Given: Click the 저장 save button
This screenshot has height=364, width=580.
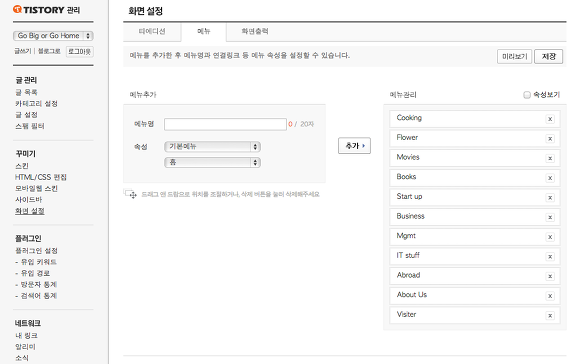Looking at the screenshot, I should point(549,57).
